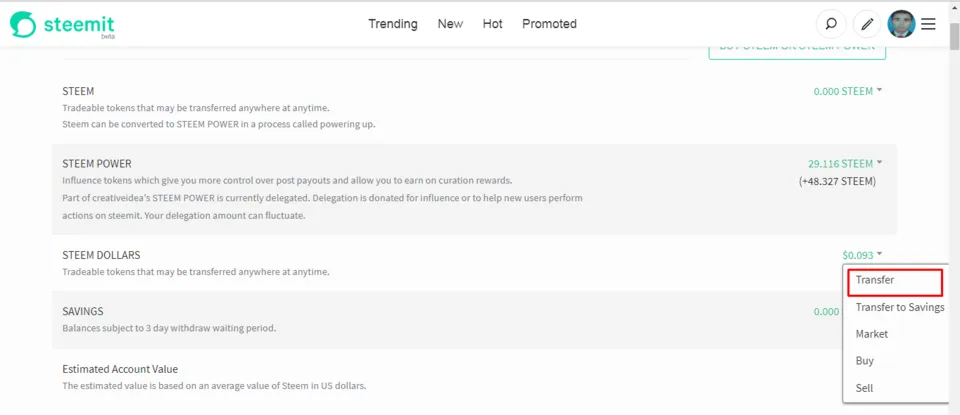Go to the Trending tab
This screenshot has height=415, width=960.
click(393, 24)
